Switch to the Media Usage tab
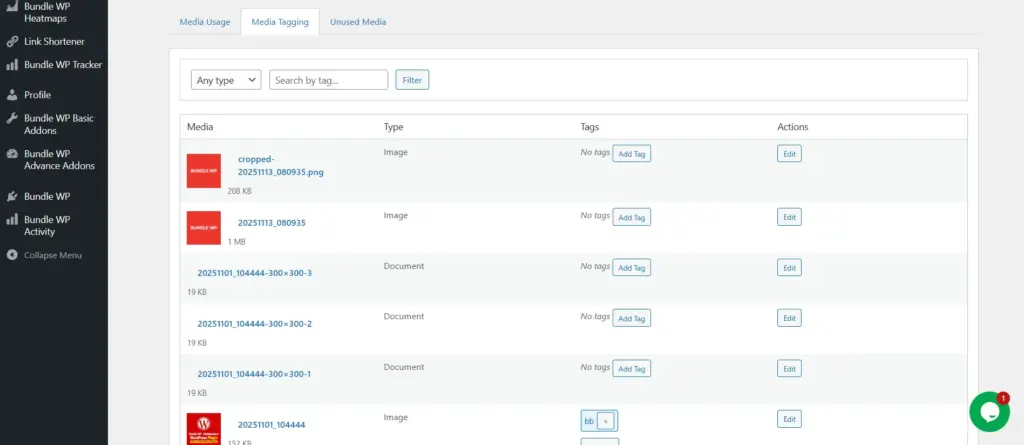The height and width of the screenshot is (445, 1024). coord(204,22)
